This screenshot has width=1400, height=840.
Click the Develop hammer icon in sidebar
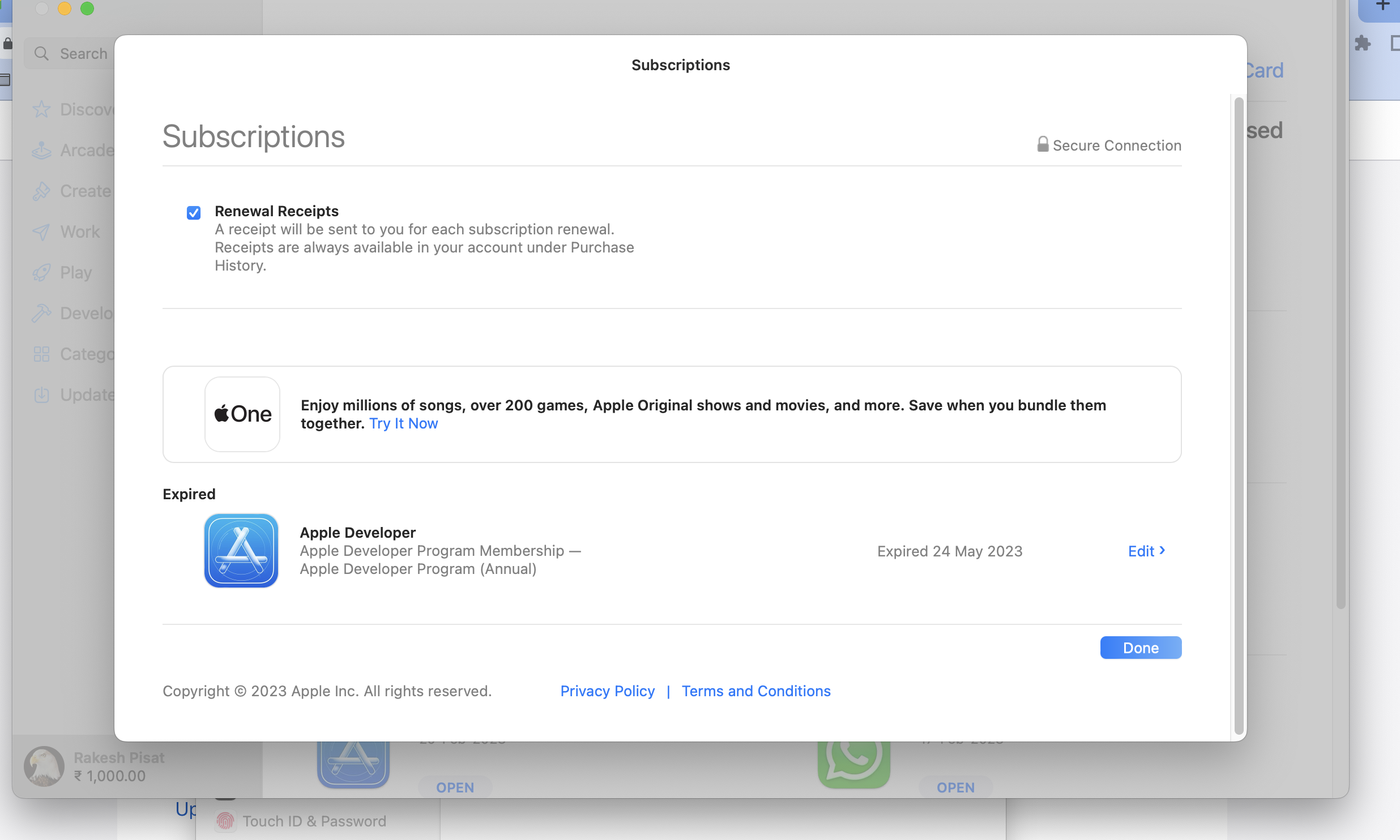pyautogui.click(x=41, y=313)
